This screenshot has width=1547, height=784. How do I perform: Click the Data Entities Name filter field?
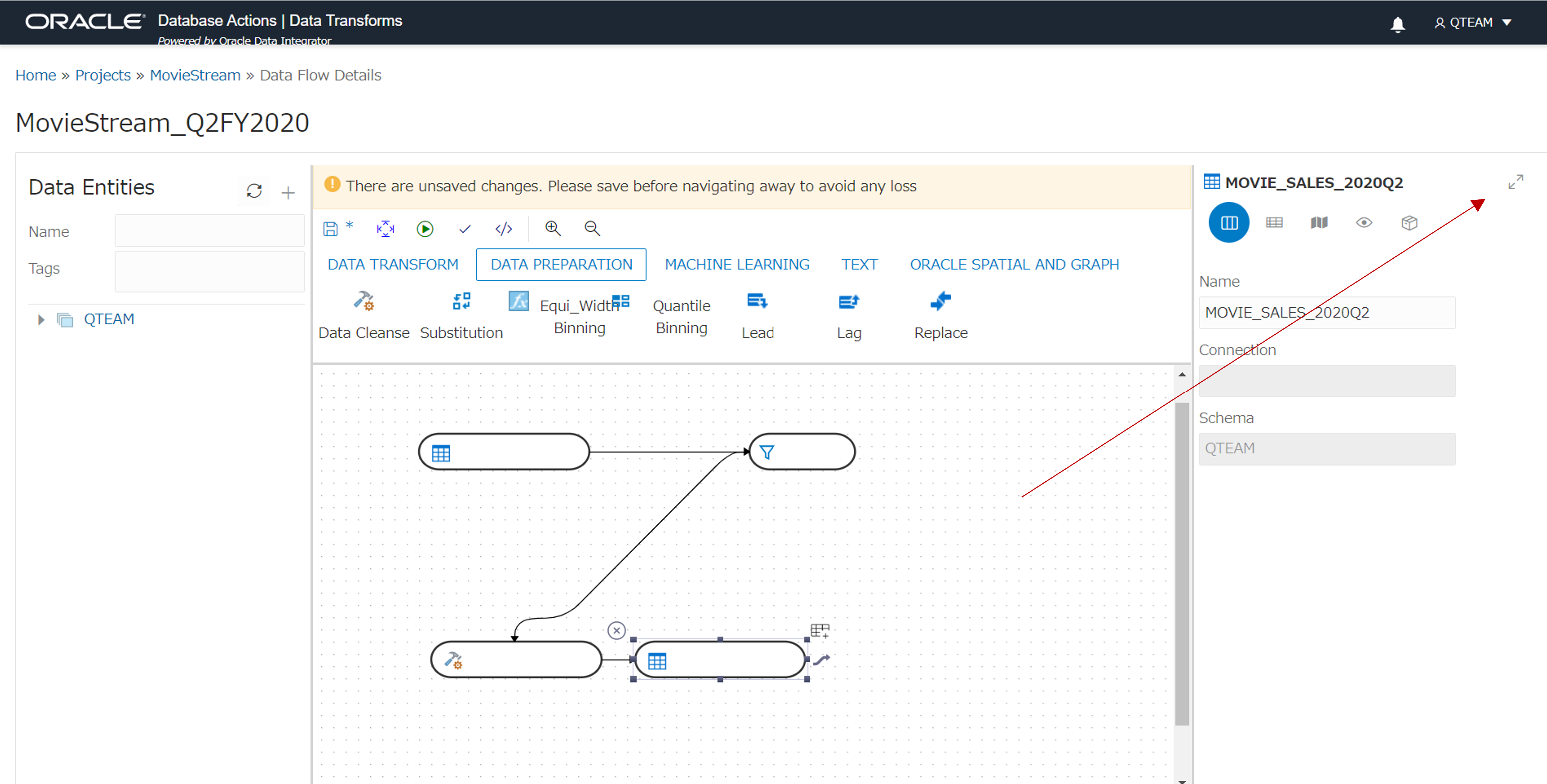[209, 231]
